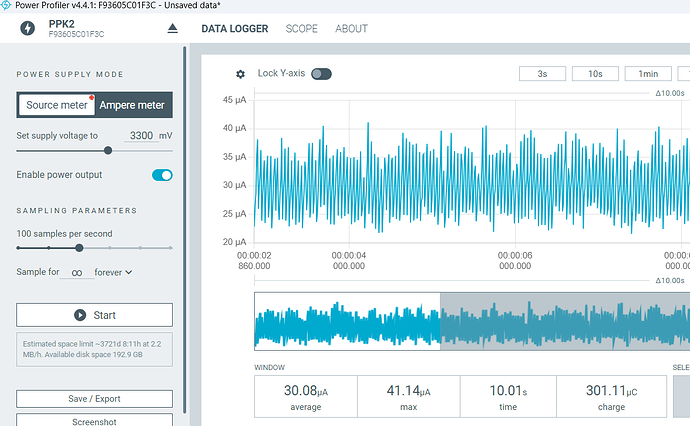The width and height of the screenshot is (690, 426).
Task: Open chart settings gear icon
Action: (x=240, y=74)
